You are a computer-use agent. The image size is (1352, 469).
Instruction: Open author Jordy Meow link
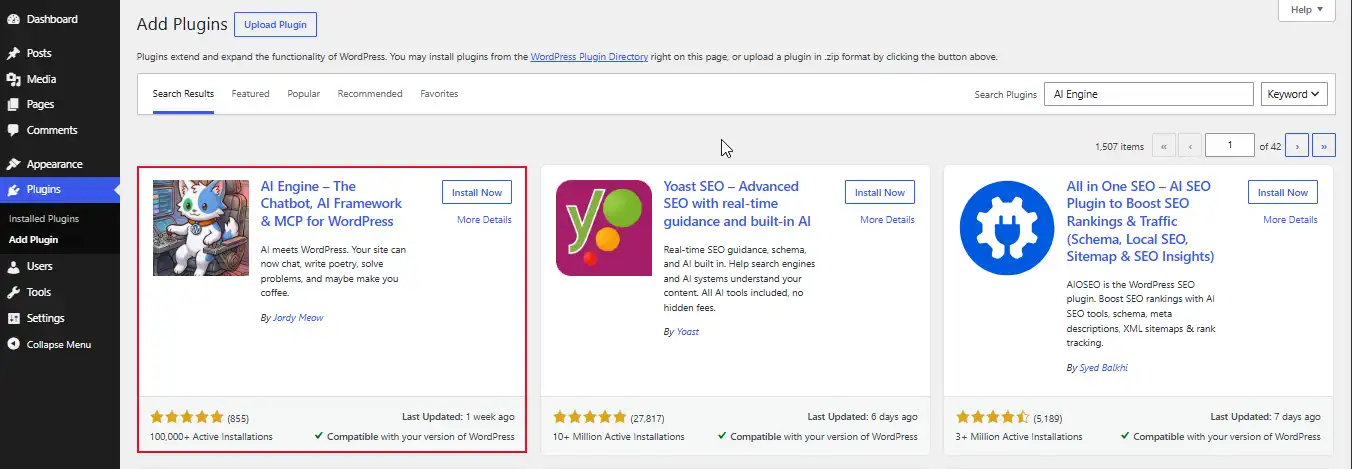298,318
